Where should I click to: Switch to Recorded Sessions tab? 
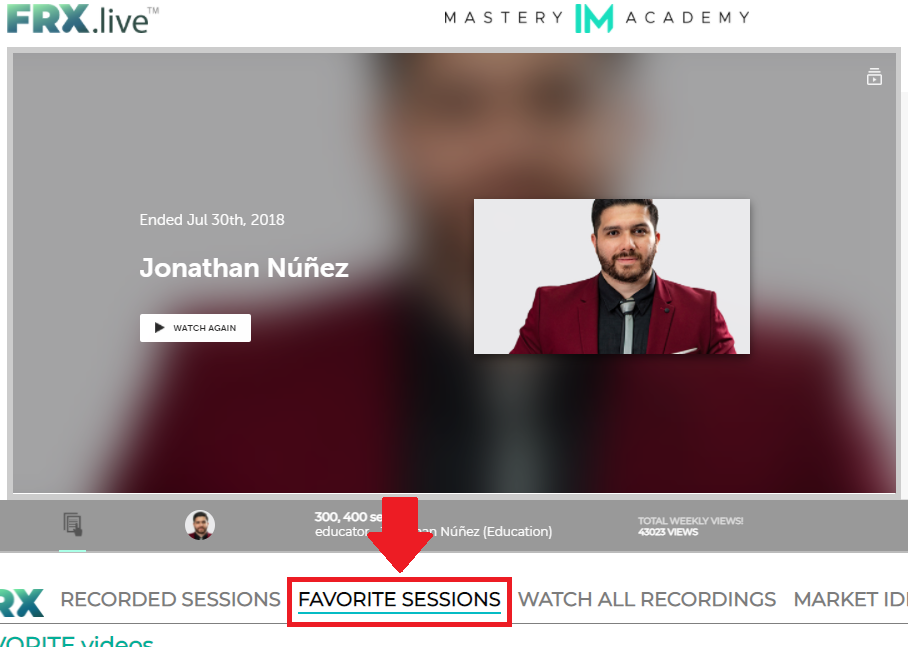point(170,600)
